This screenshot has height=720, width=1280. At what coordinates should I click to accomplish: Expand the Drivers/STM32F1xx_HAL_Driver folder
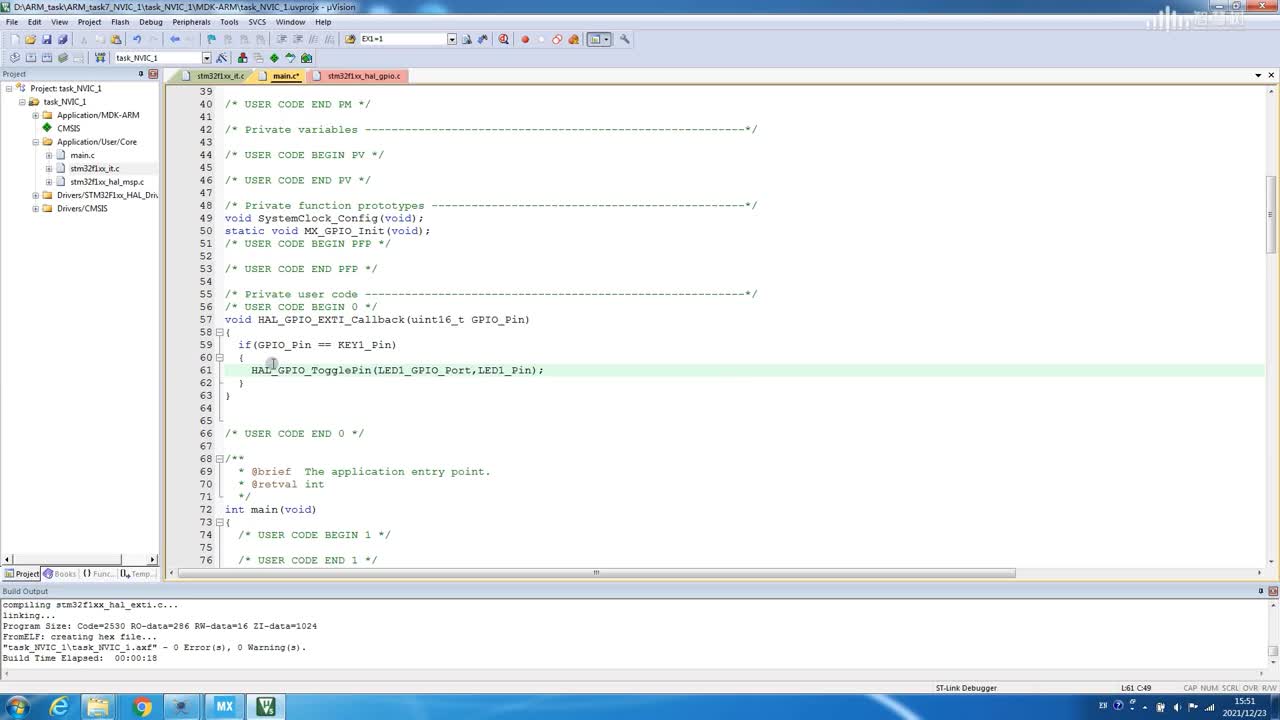(x=35, y=195)
